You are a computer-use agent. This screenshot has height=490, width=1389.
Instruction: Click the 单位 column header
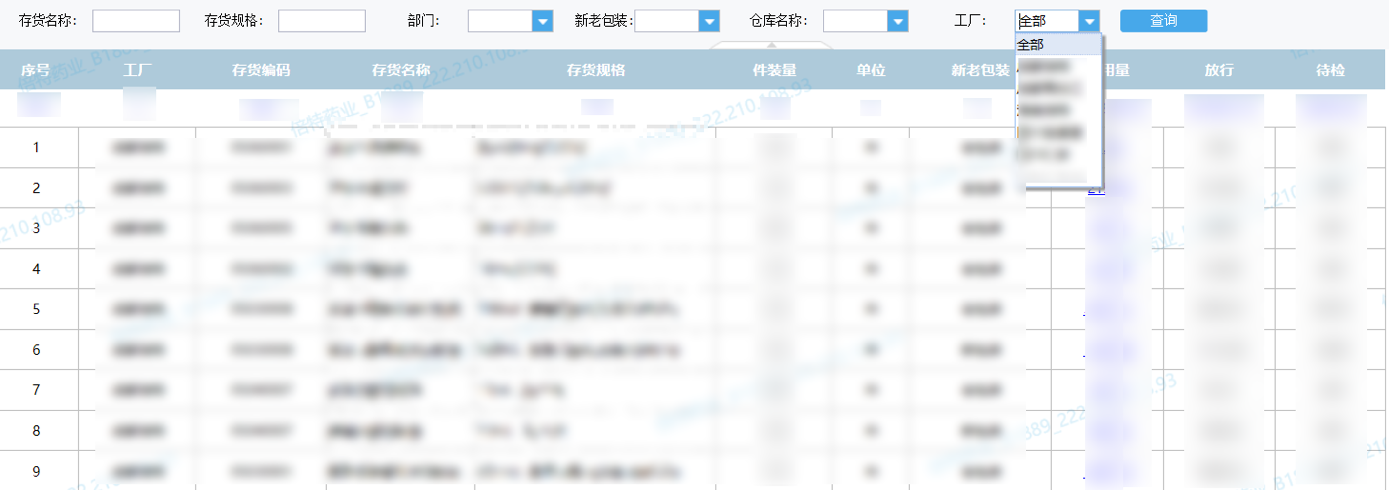[x=871, y=71]
